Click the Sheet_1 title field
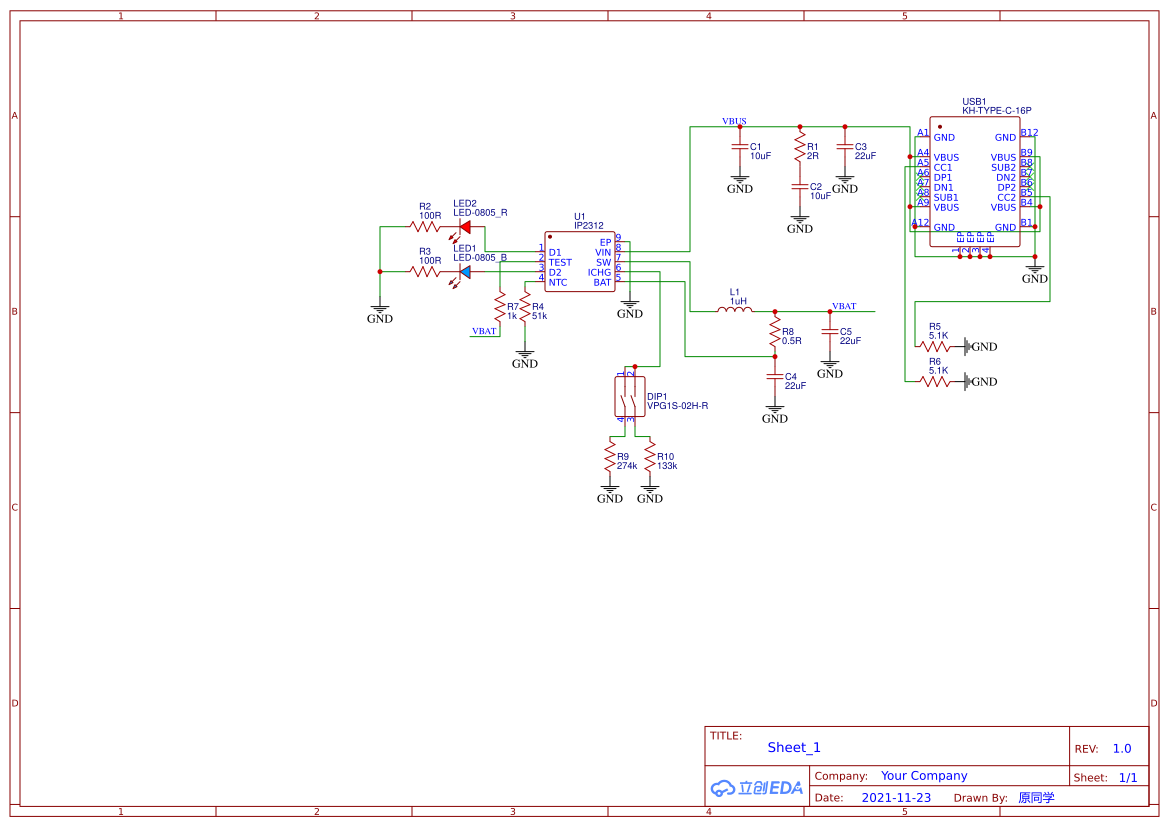The height and width of the screenshot is (827, 1169). pos(794,747)
